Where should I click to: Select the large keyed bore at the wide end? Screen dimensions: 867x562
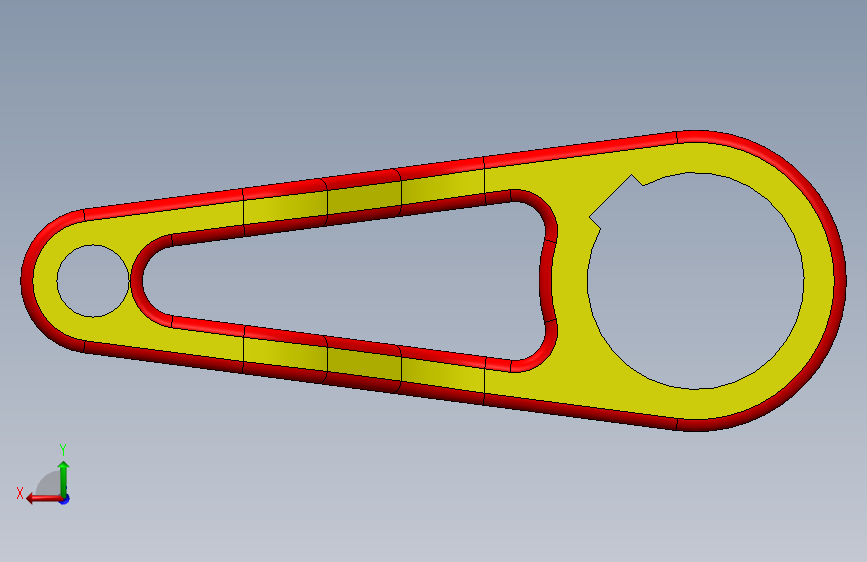(695, 281)
